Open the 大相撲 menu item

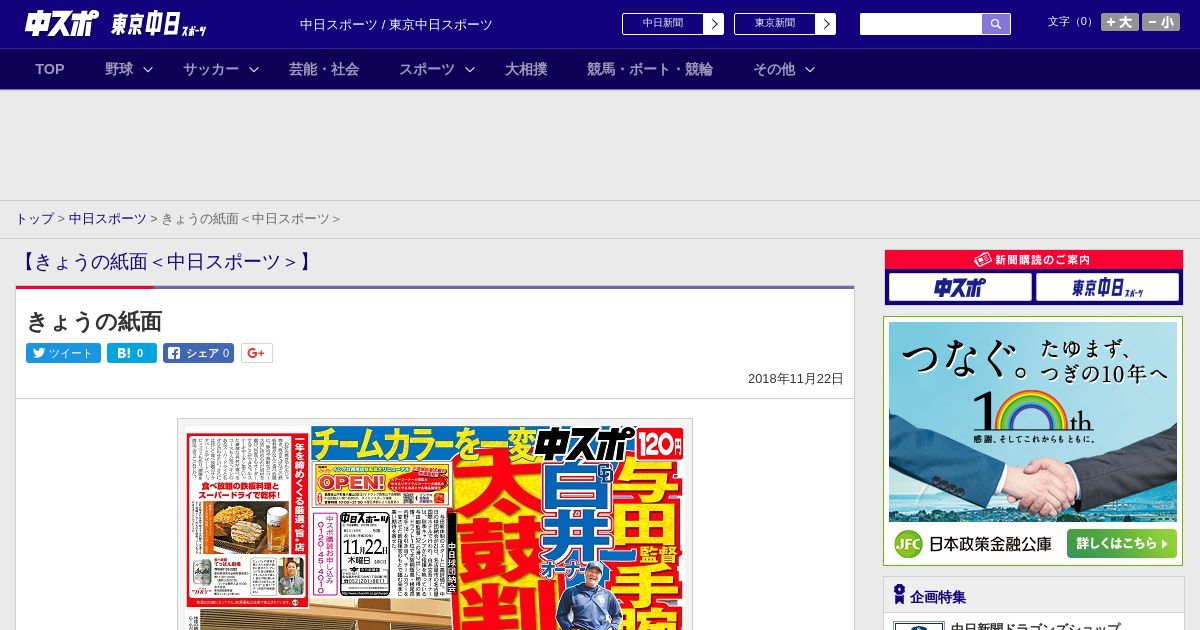click(526, 69)
